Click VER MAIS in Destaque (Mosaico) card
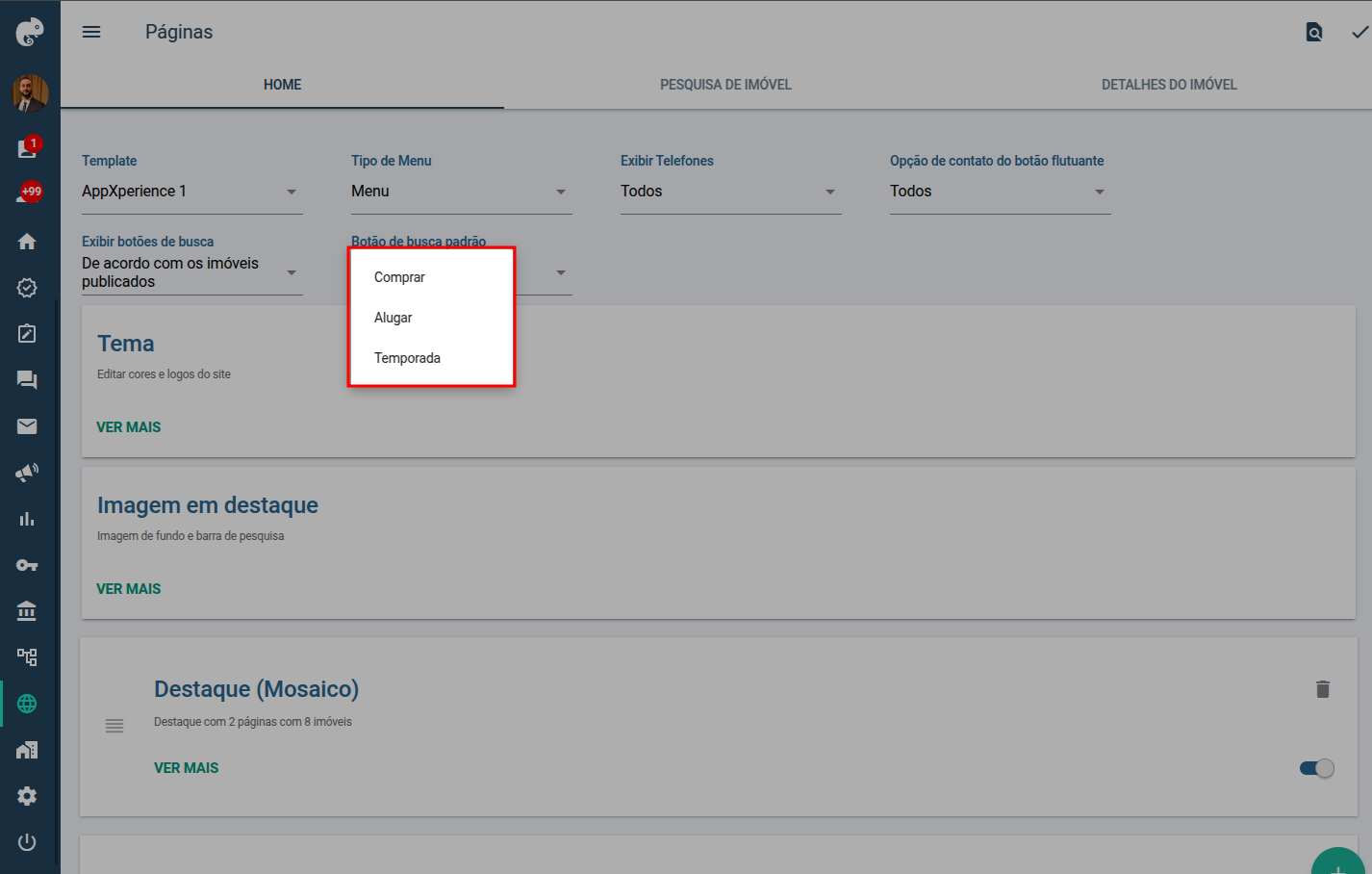Viewport: 1372px width, 874px height. (x=187, y=768)
